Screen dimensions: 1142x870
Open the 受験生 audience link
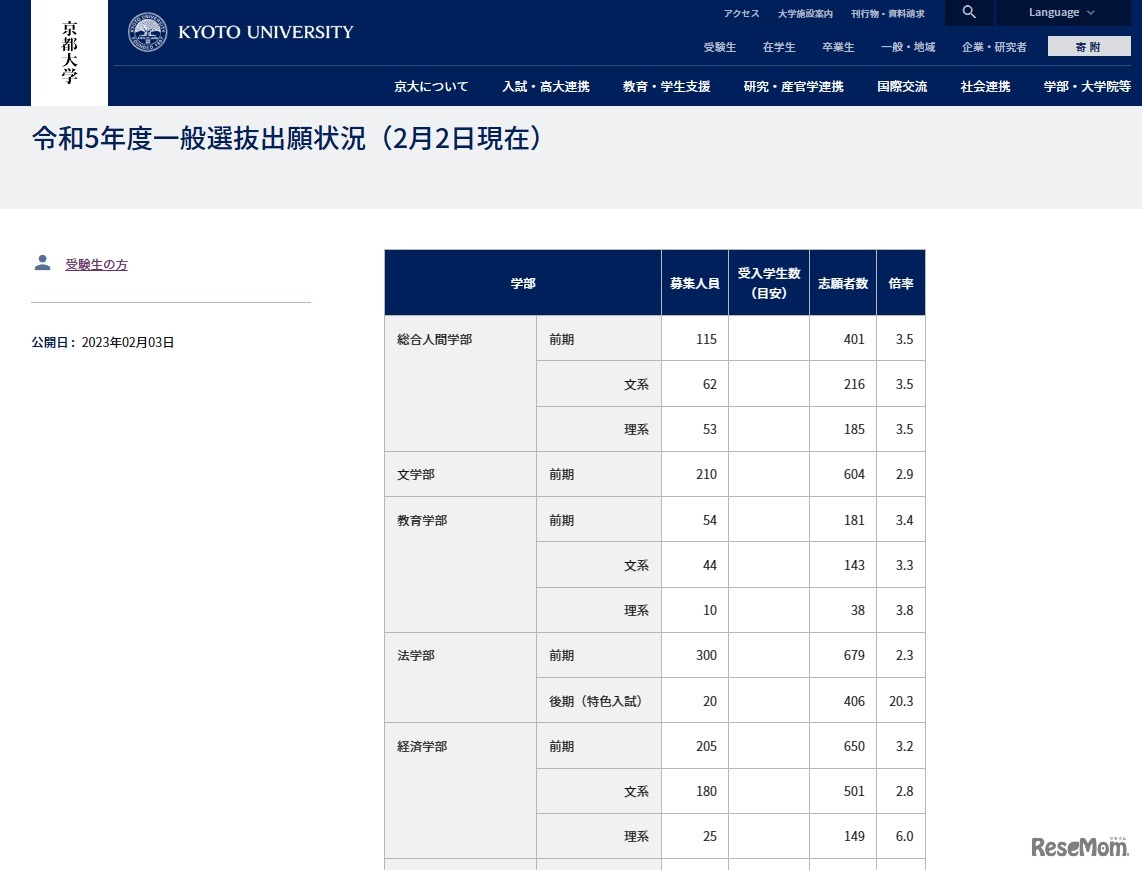click(x=719, y=47)
